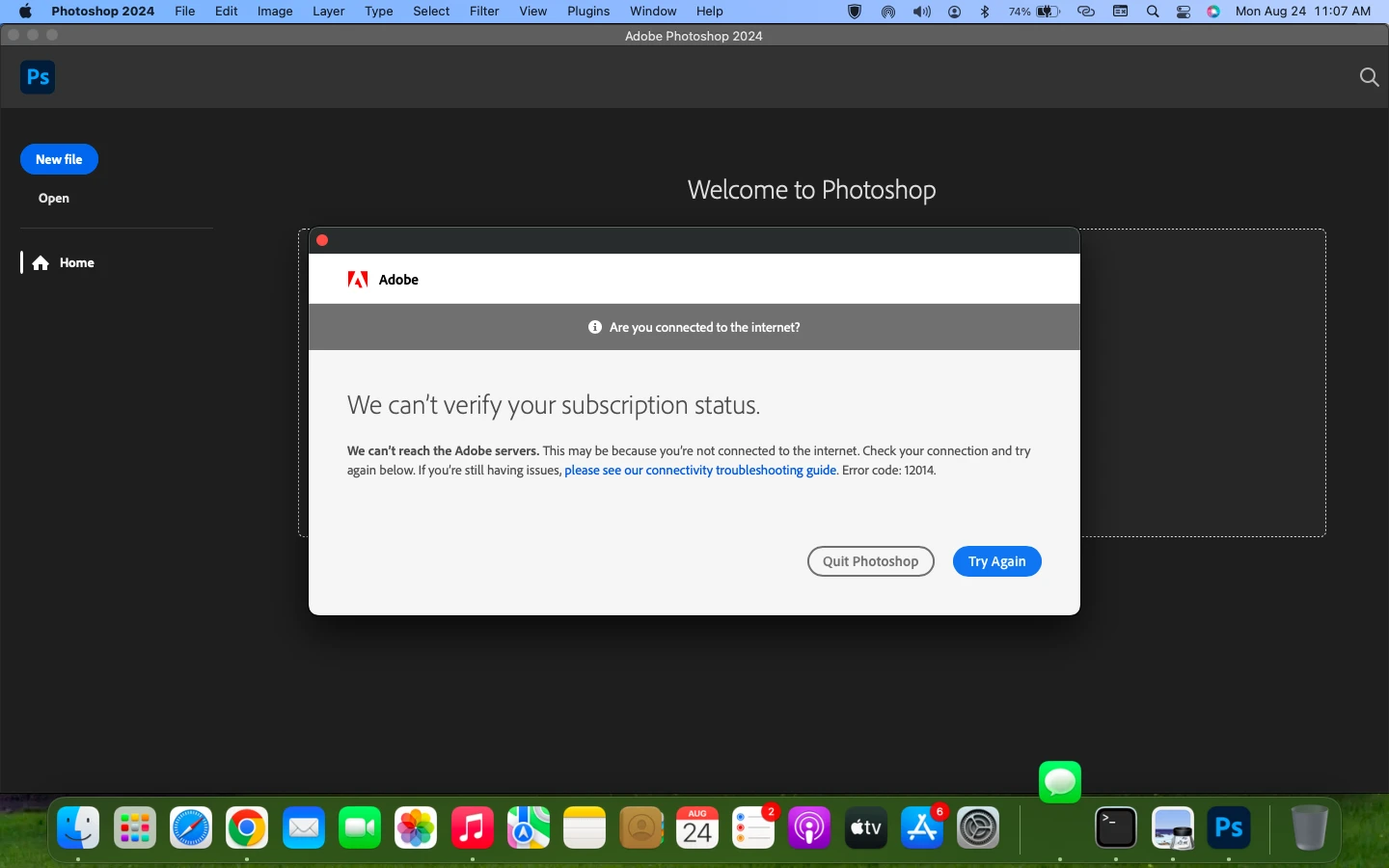Click the Photoshop Ps logo on the home screen

point(38,77)
